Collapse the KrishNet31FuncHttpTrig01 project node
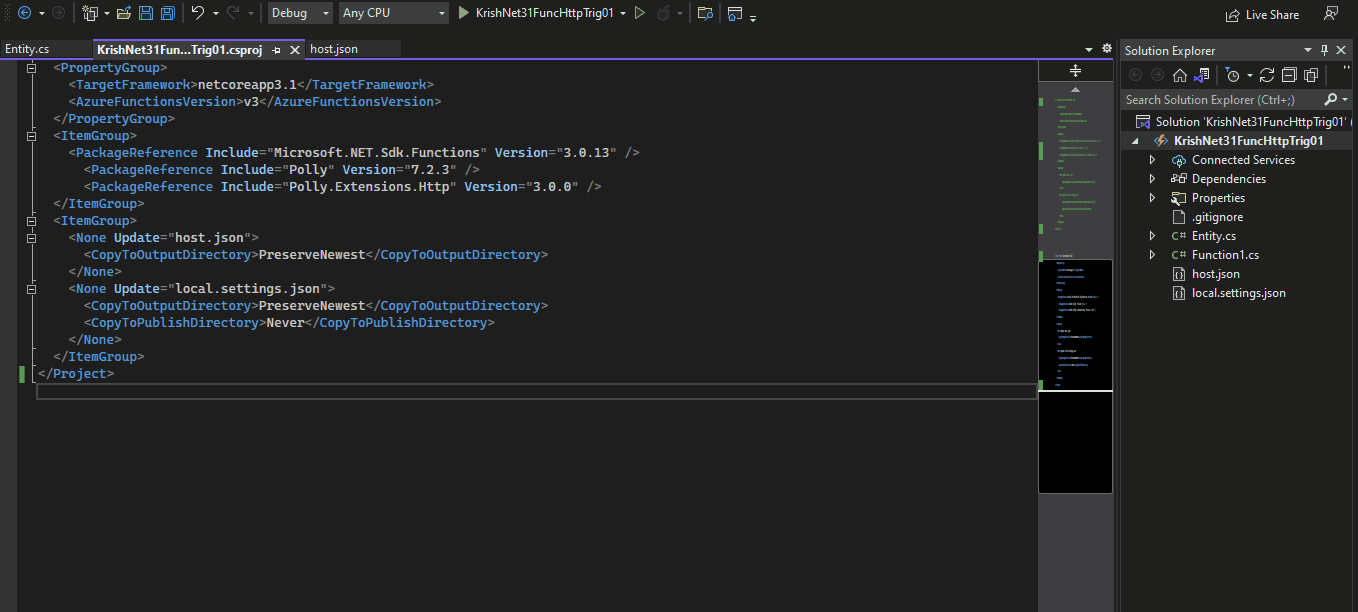1358x612 pixels. pos(1135,141)
